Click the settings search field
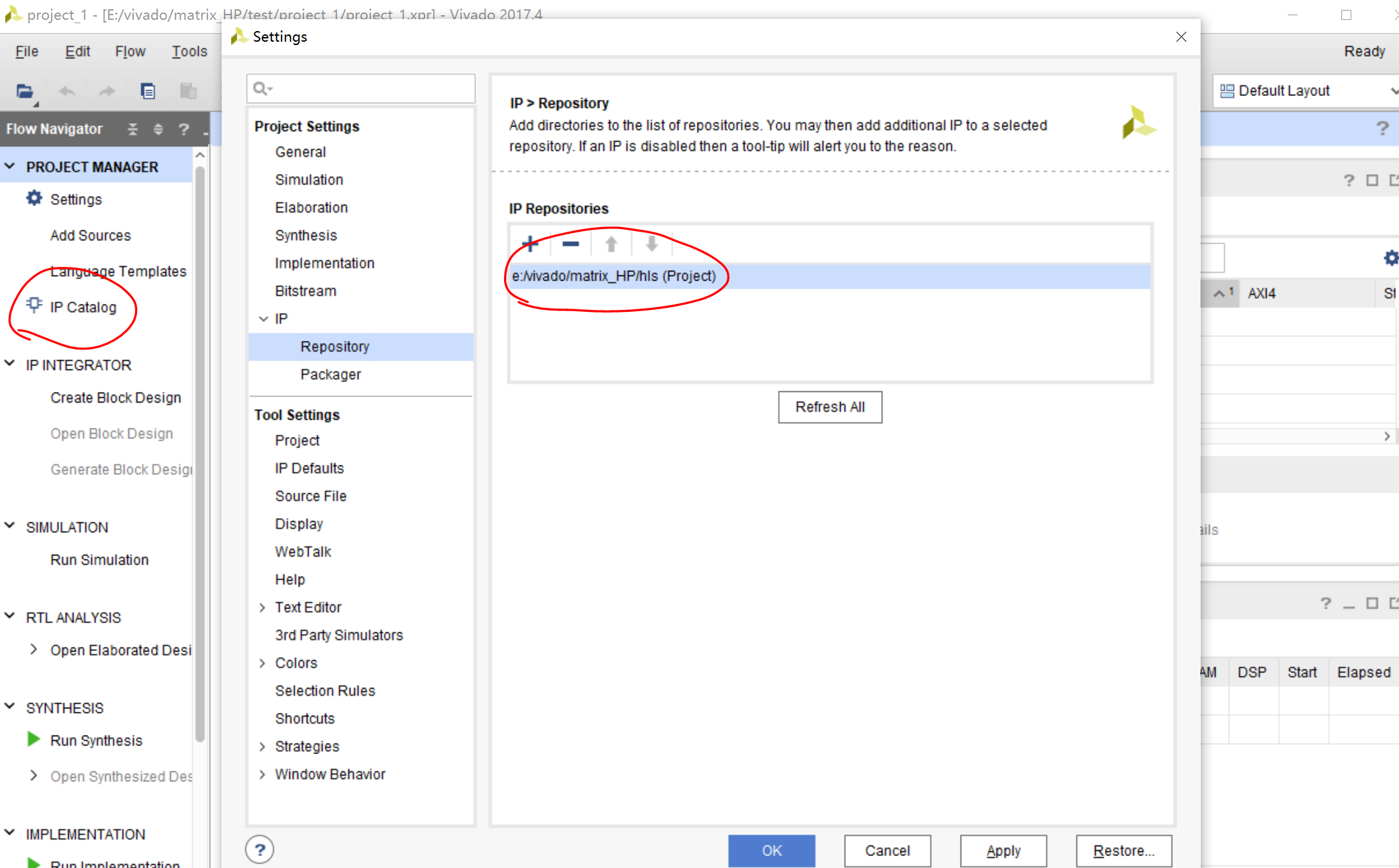Viewport: 1399px width, 868px height. 371,89
